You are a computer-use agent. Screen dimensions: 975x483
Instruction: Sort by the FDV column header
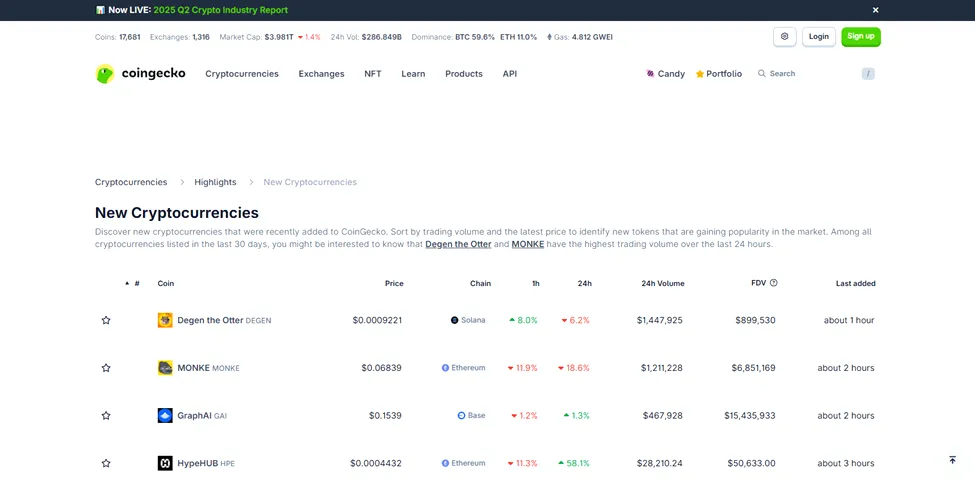click(759, 283)
